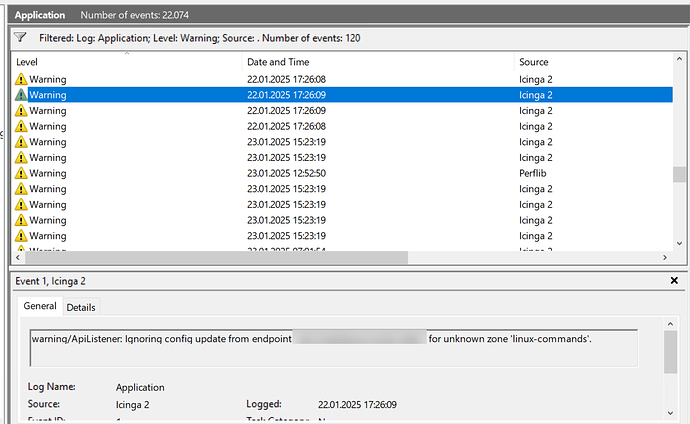
Task: Click the event list's vertical scroll up arrow
Action: pyautogui.click(x=679, y=59)
